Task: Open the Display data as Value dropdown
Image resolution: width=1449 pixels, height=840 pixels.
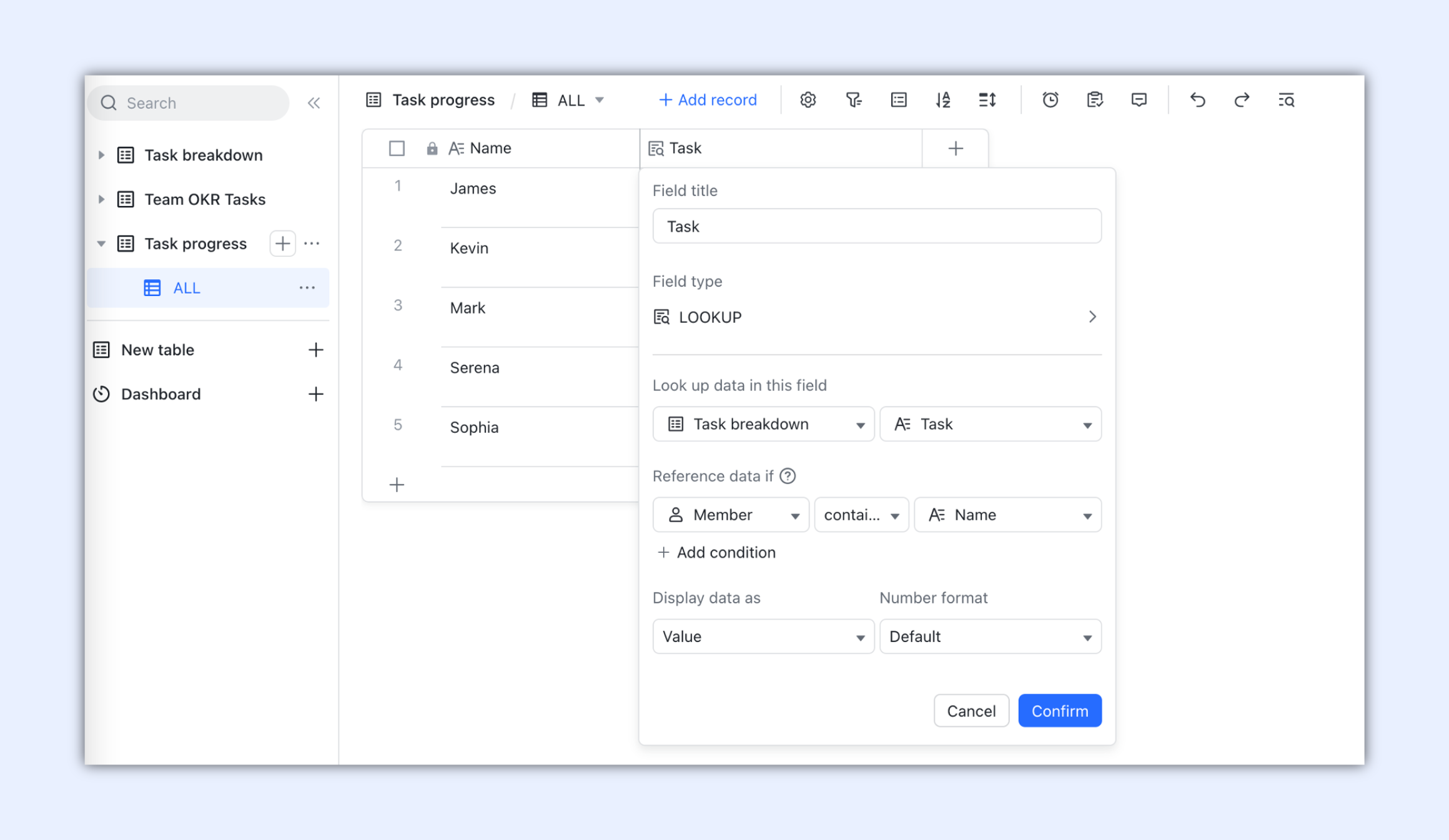Action: (763, 636)
